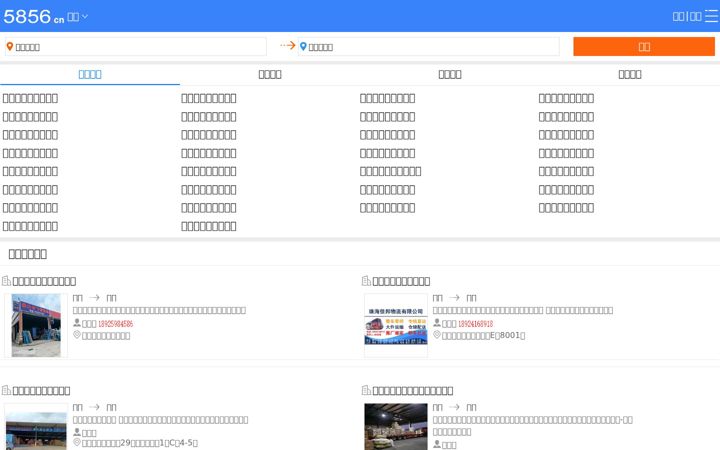Click the address pin icon under 18925984586
Viewport: 720px width, 450px height.
coord(77,335)
